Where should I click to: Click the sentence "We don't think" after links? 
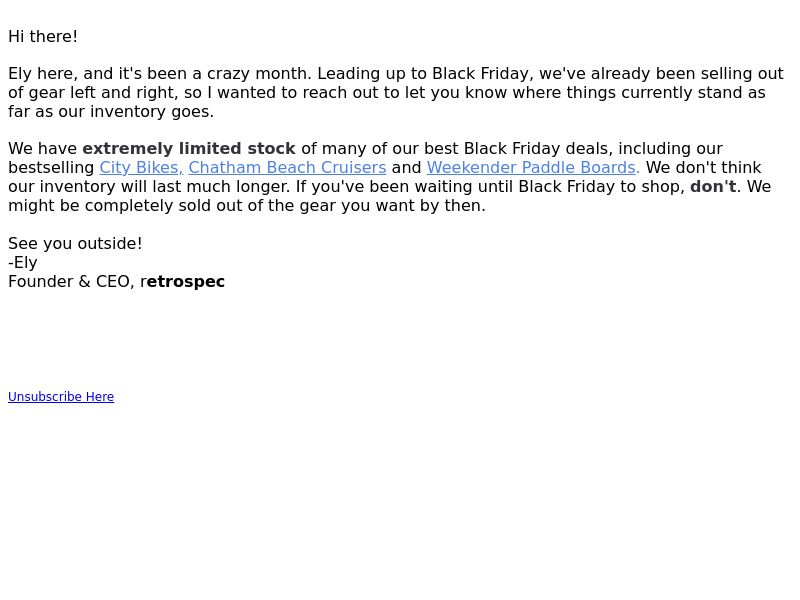click(x=704, y=167)
